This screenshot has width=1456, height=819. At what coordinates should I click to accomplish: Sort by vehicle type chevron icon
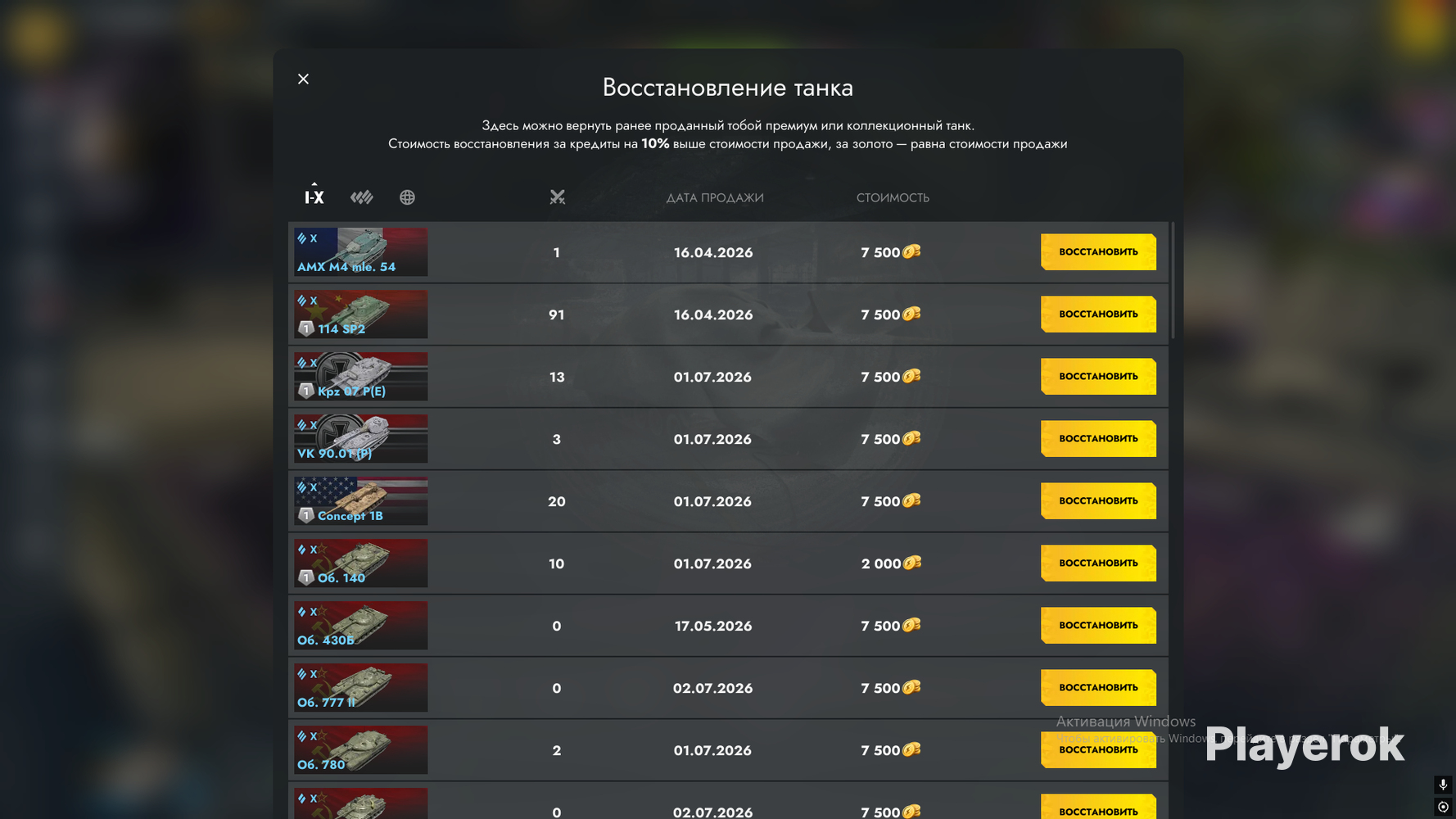coord(361,197)
